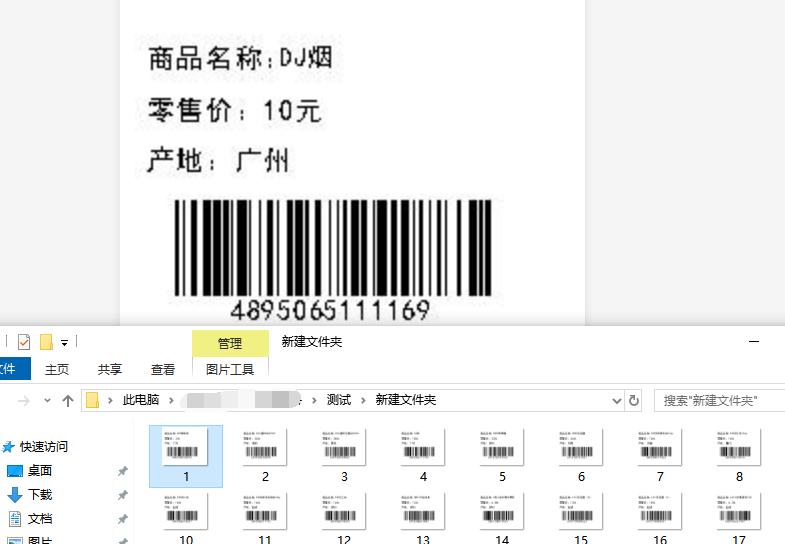Click the document icon beside 文档
The width and height of the screenshot is (785, 544).
(15, 518)
